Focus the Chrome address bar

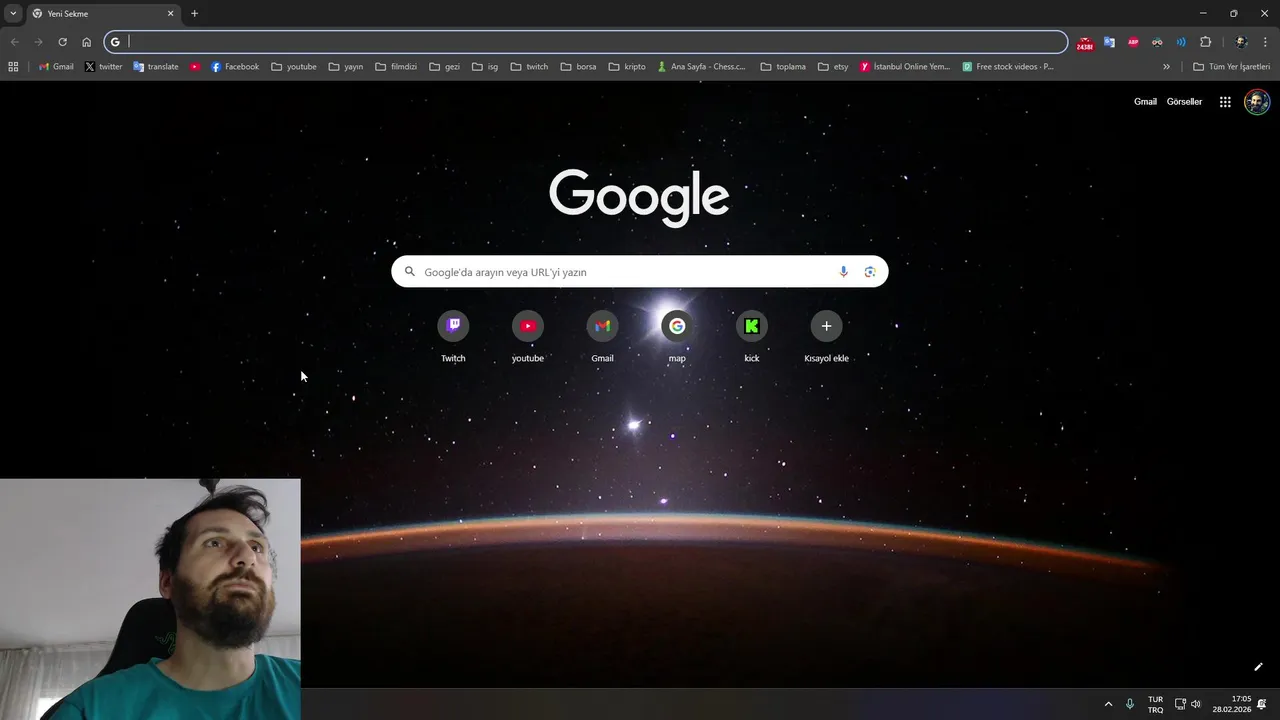(x=586, y=42)
